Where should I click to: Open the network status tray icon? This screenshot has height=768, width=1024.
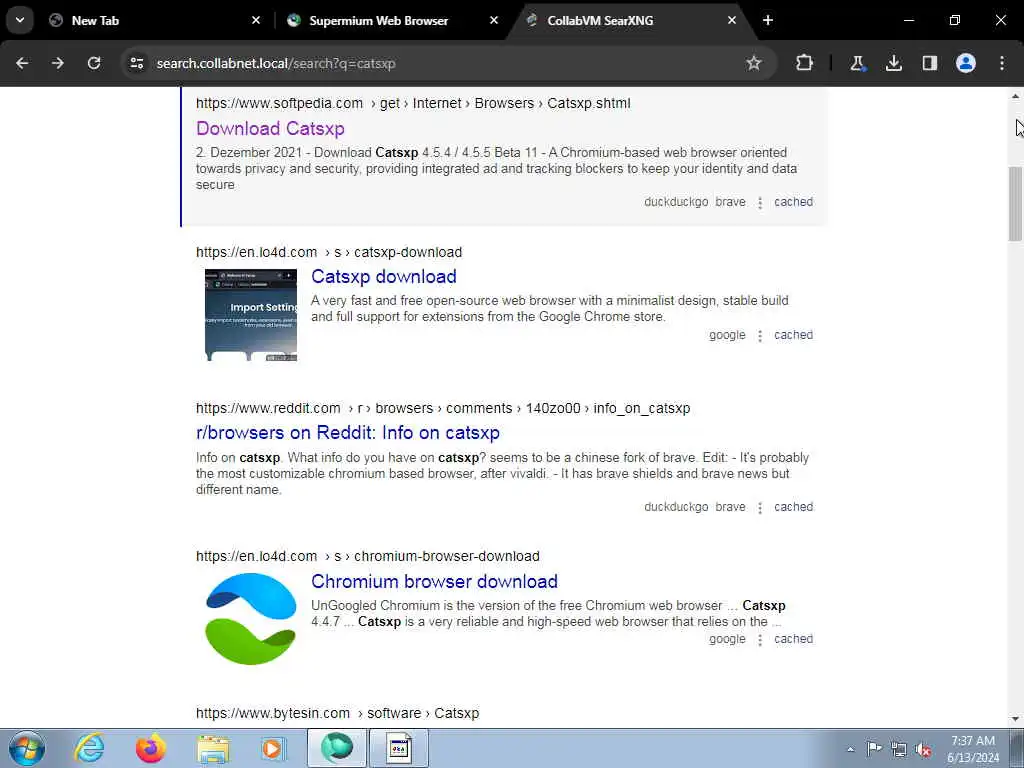(899, 749)
